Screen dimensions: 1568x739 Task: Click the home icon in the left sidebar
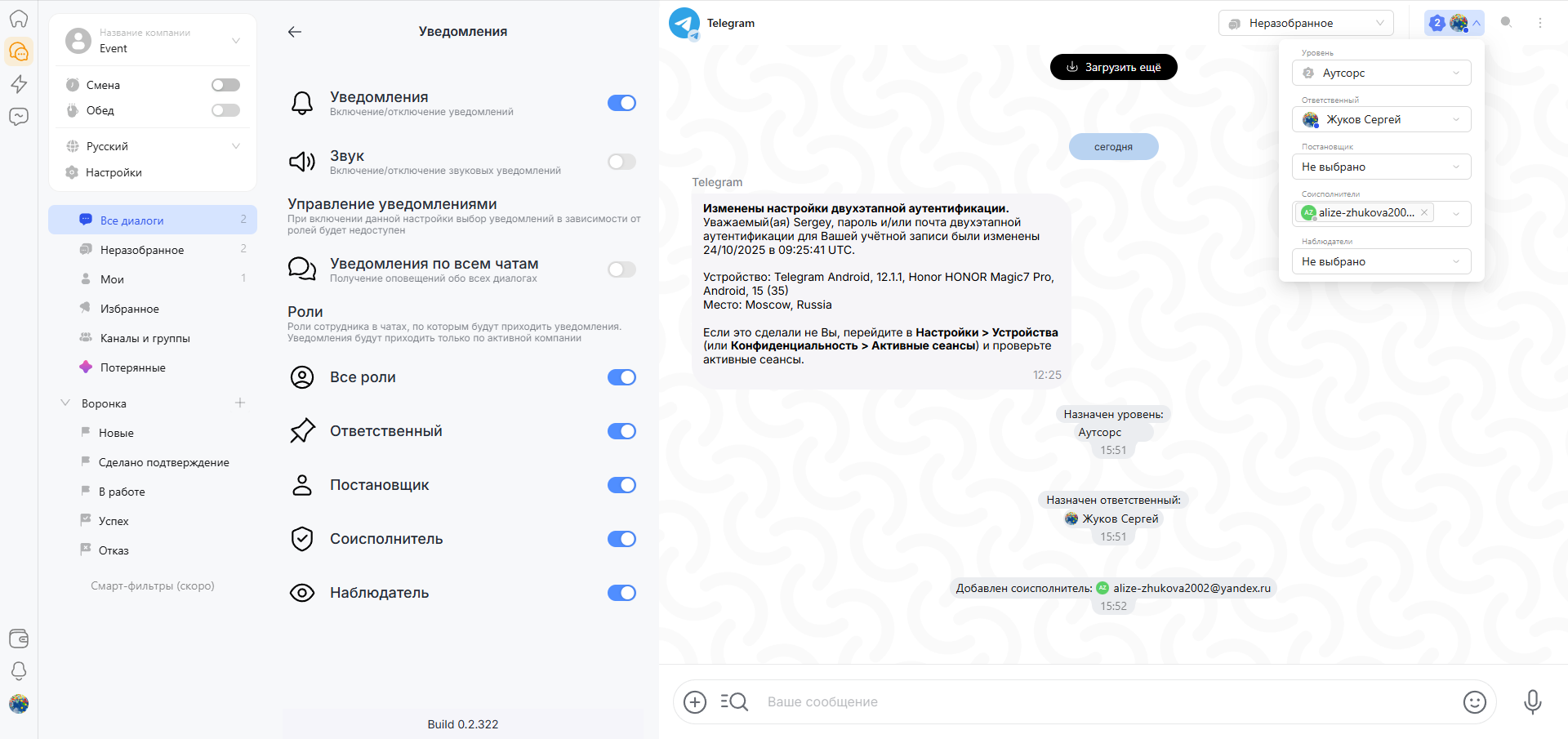[x=19, y=18]
